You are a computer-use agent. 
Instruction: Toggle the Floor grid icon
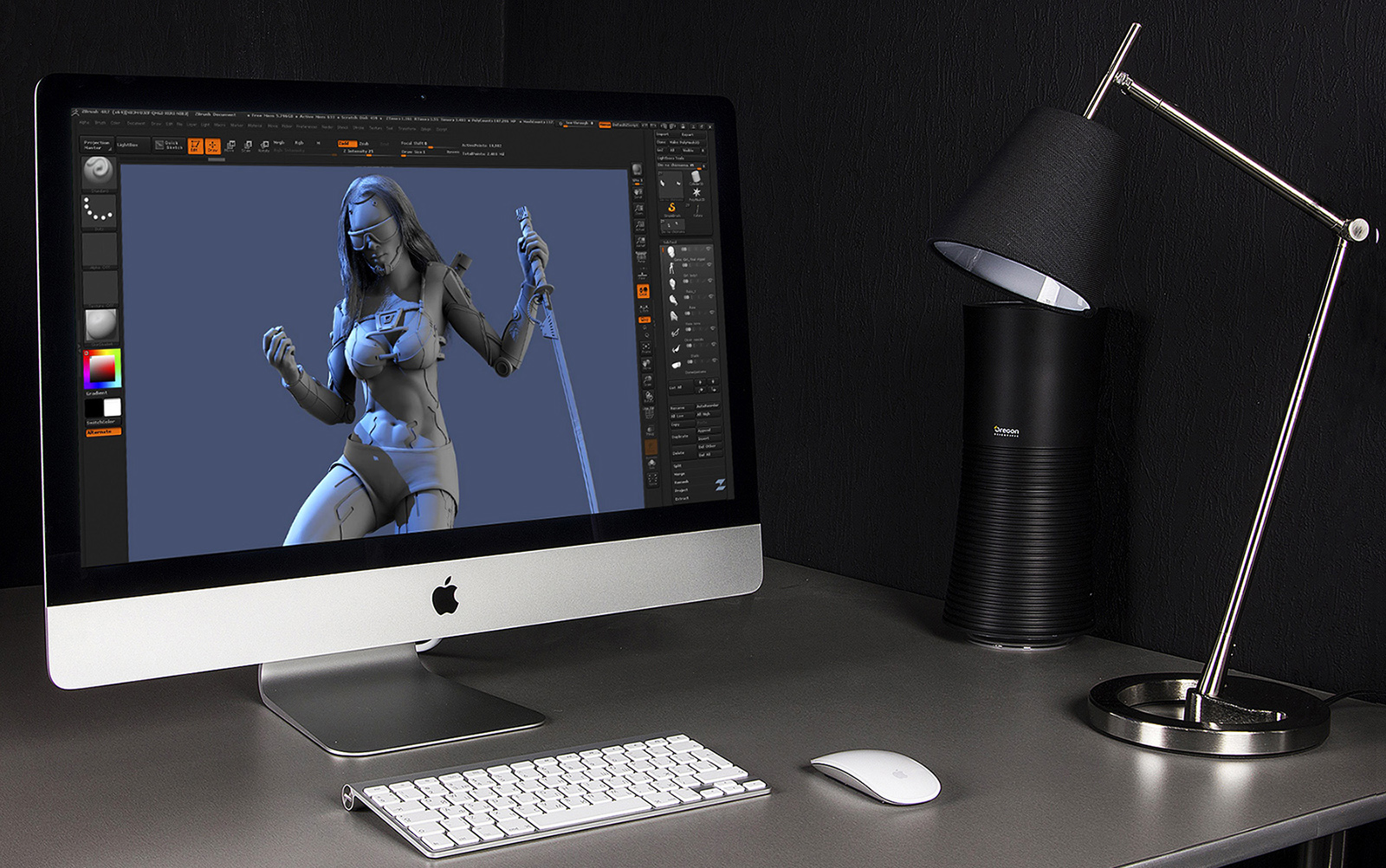(x=643, y=275)
